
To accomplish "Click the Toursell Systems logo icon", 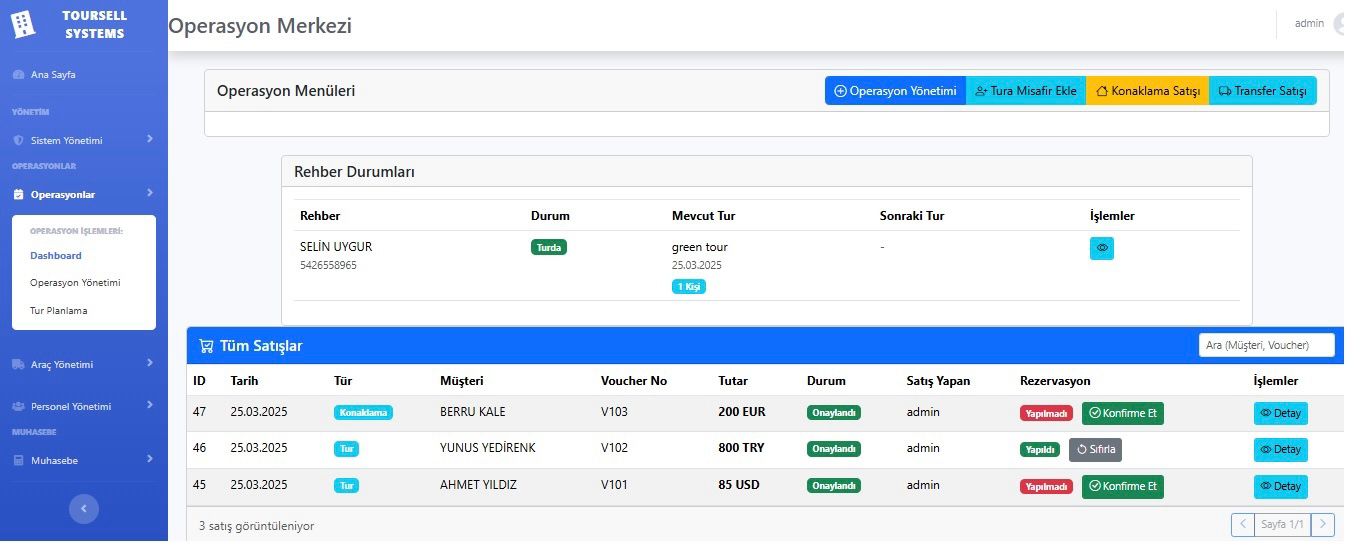I will 22,25.
